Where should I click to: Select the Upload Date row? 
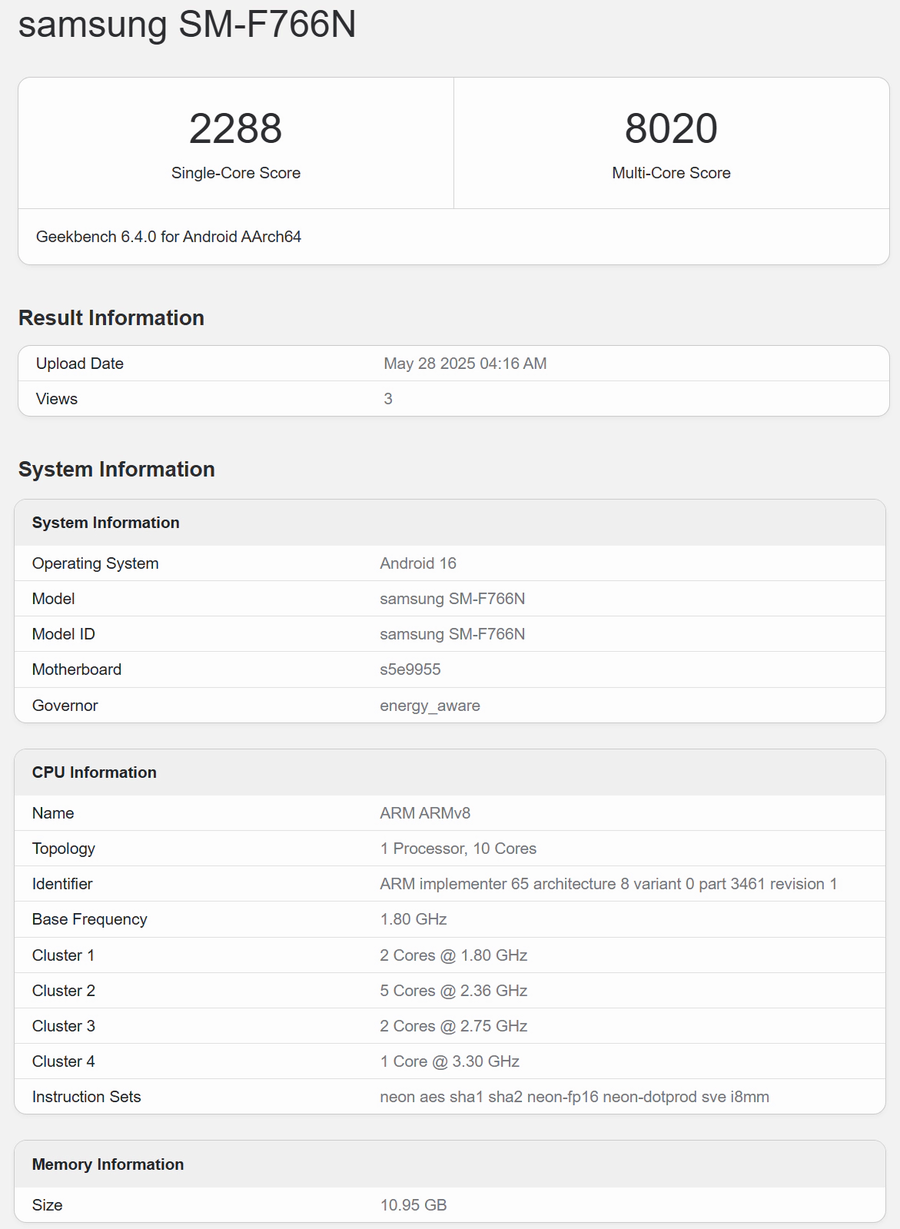pyautogui.click(x=453, y=364)
